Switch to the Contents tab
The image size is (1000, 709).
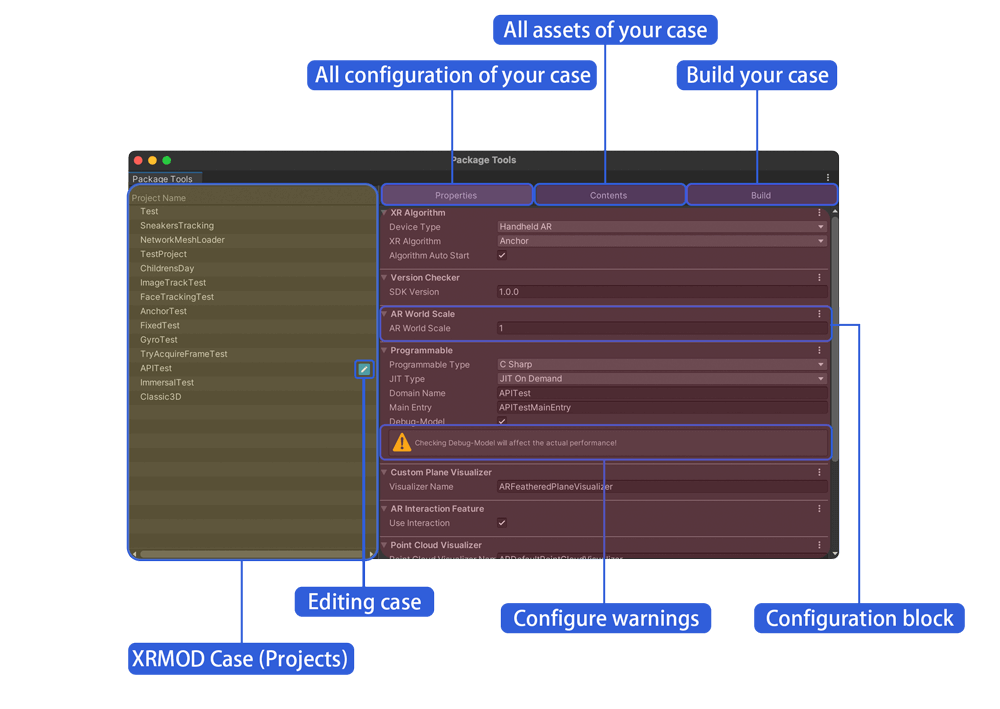click(x=608, y=195)
